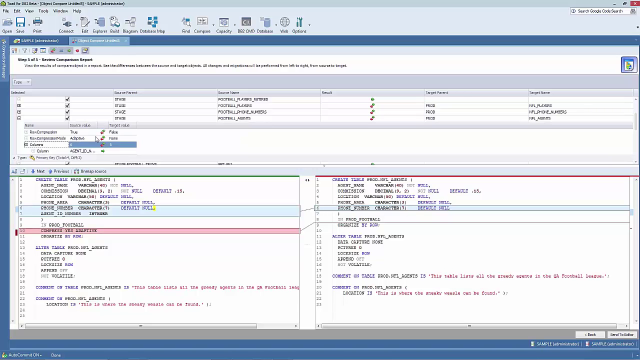640x360 pixels.
Task: Open the Edit menu
Action: tap(17, 11)
